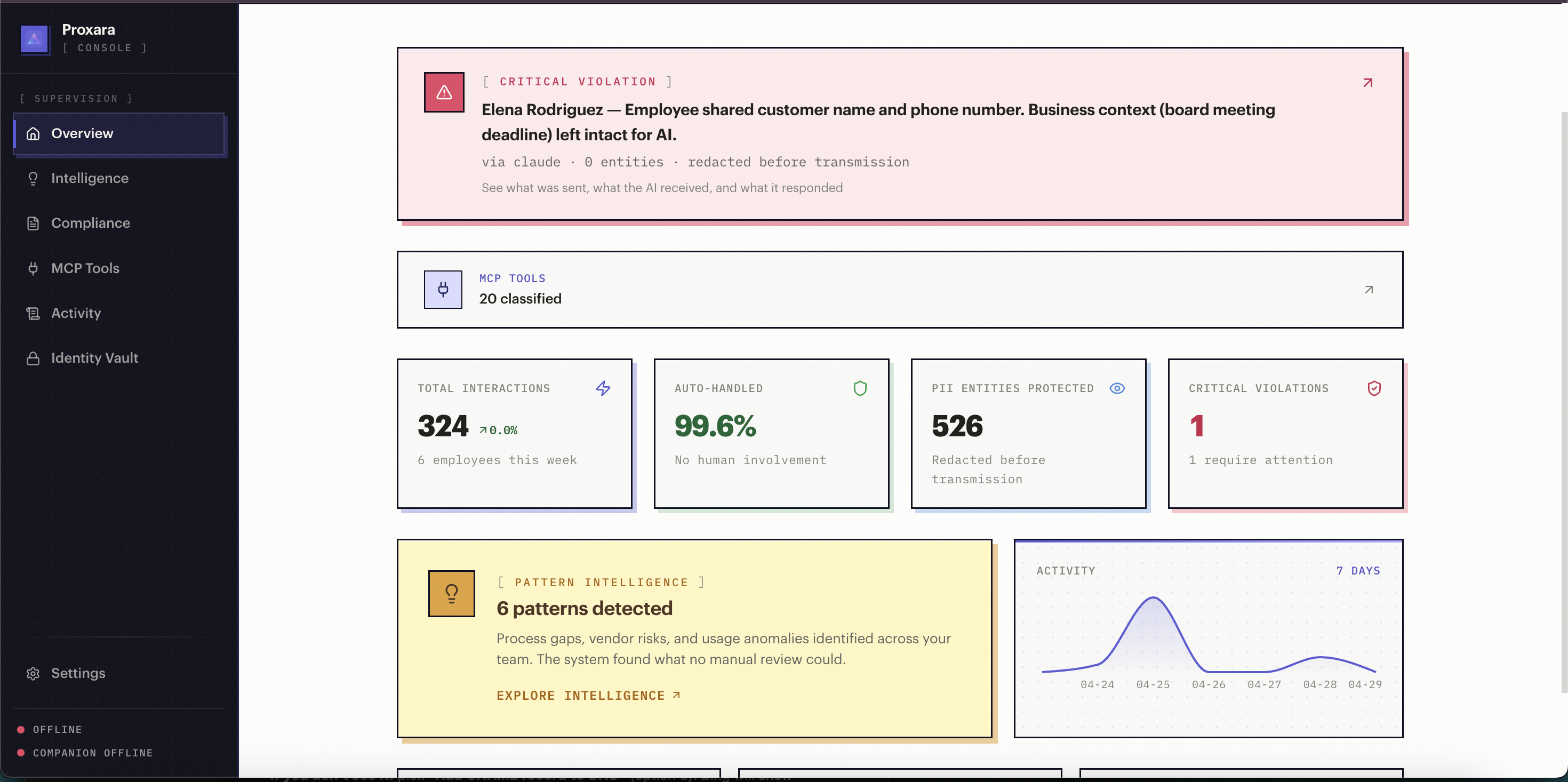Click the 0.0% trend indicator
Viewport: 1568px width, 782px height.
pos(498,430)
